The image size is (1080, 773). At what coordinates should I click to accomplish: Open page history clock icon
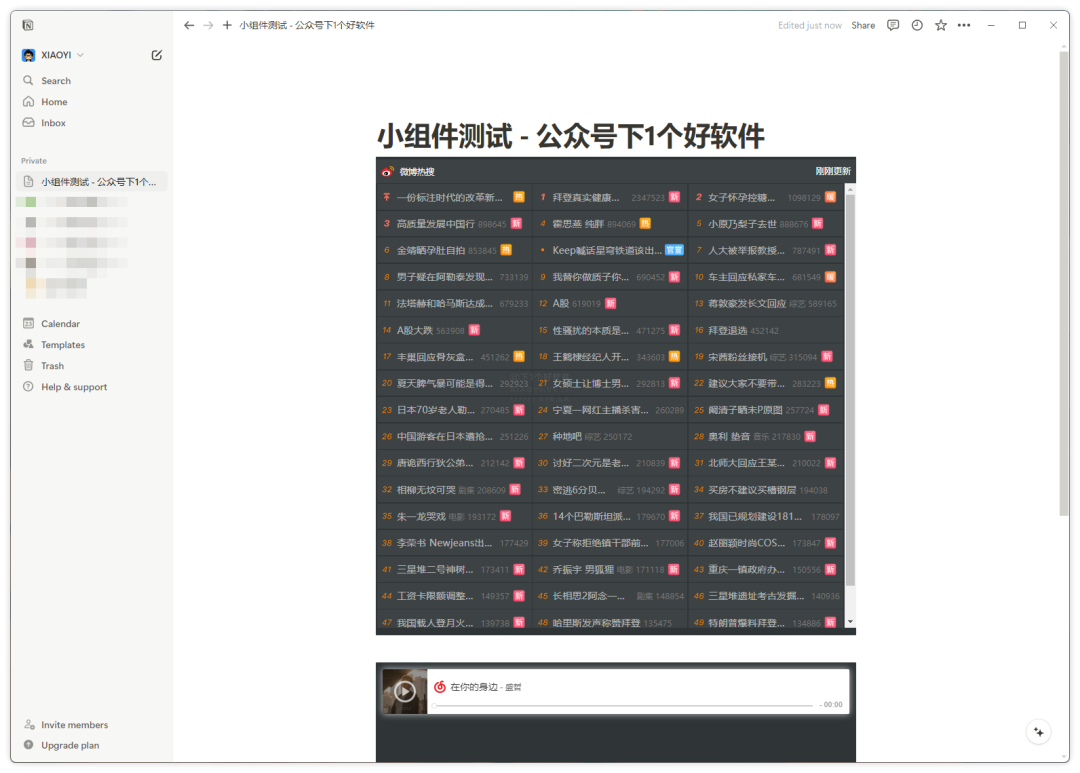pos(917,25)
